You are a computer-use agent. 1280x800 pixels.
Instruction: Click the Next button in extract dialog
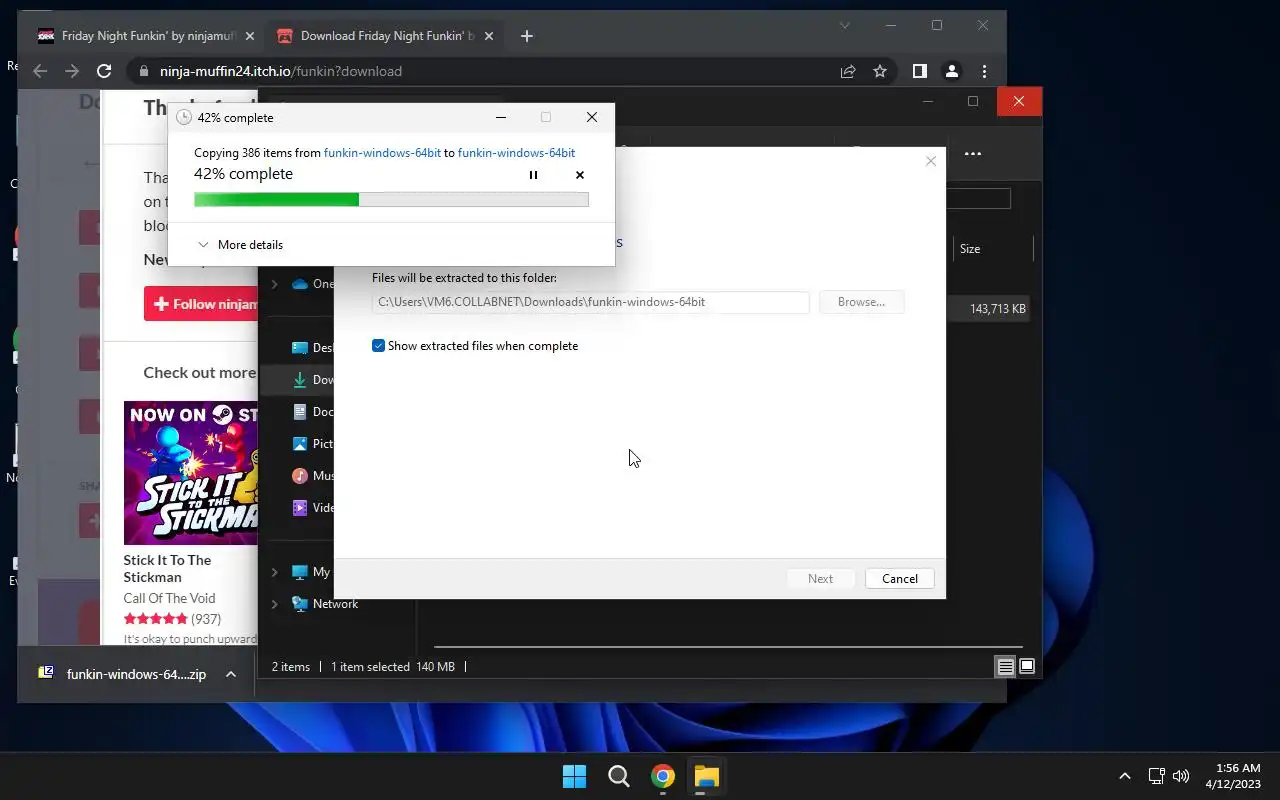click(820, 579)
